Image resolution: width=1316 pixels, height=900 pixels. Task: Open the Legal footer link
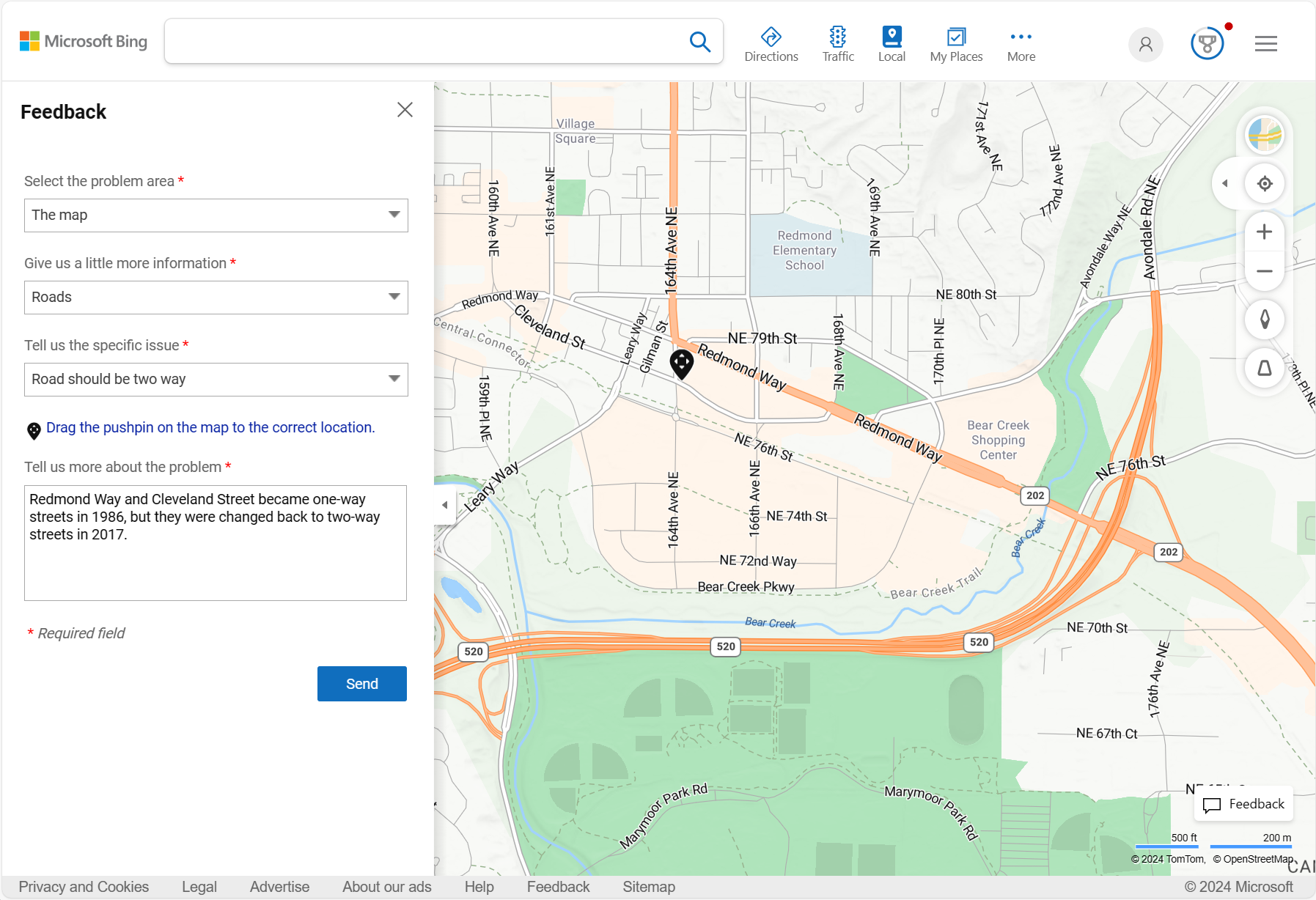199,887
